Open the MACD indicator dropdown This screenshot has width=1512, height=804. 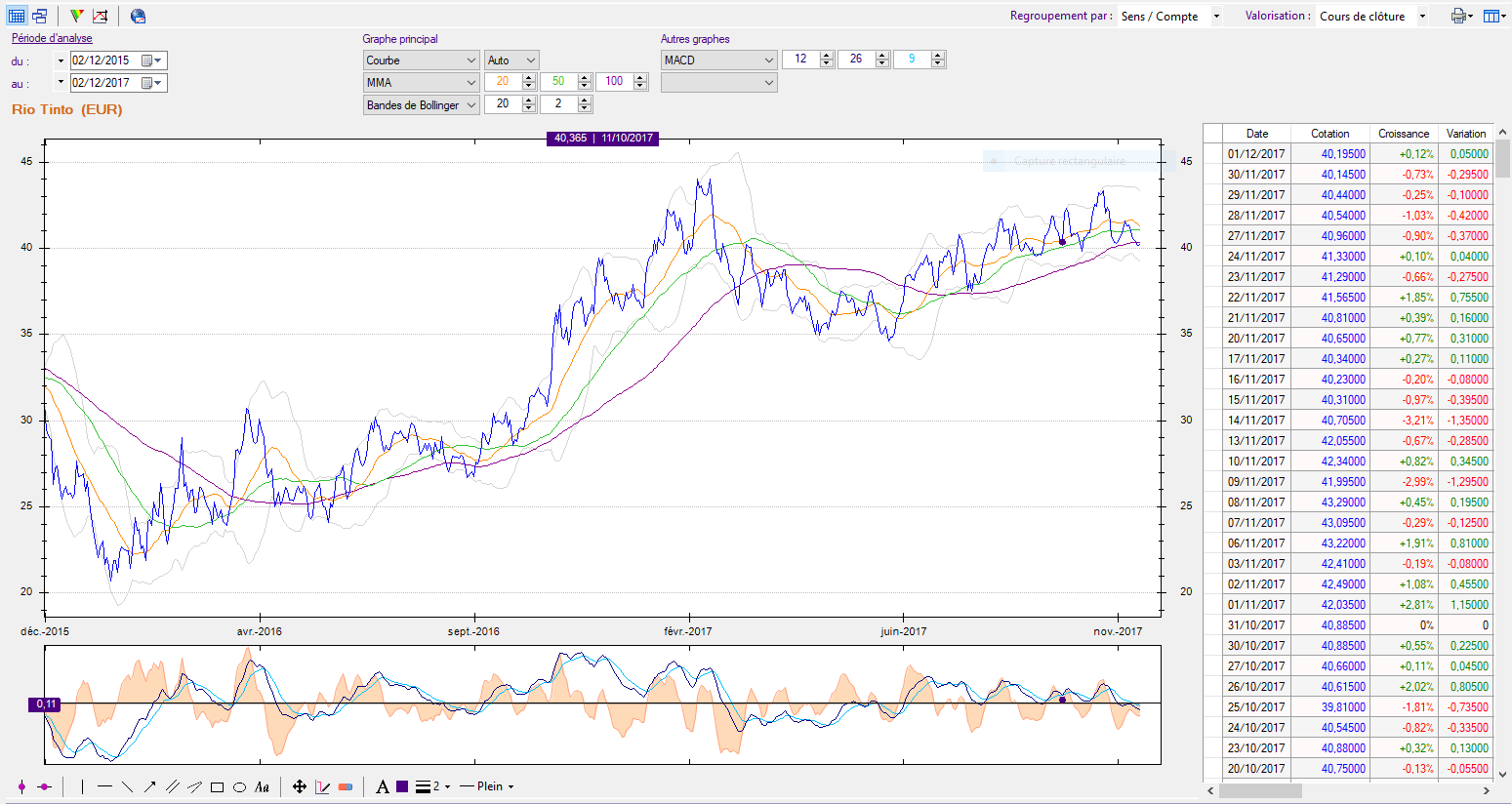click(x=769, y=60)
